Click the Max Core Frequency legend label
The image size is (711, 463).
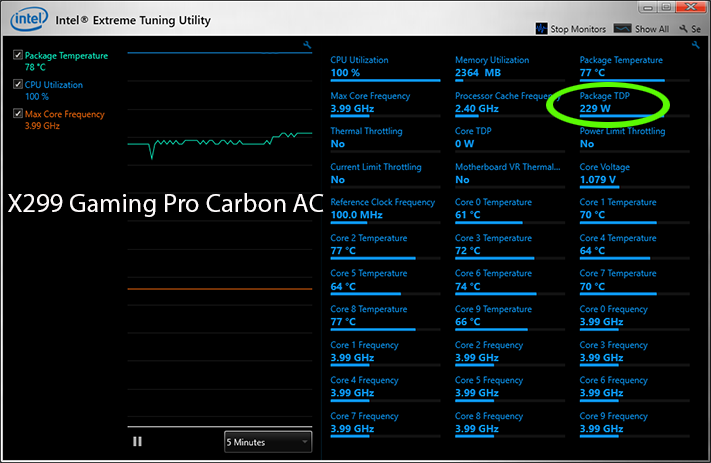pos(64,114)
